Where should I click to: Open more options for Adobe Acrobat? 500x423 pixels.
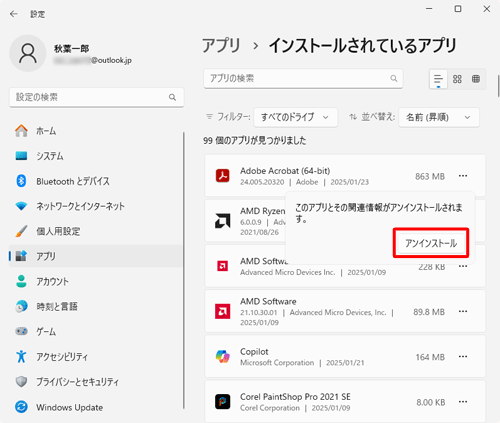(x=463, y=176)
